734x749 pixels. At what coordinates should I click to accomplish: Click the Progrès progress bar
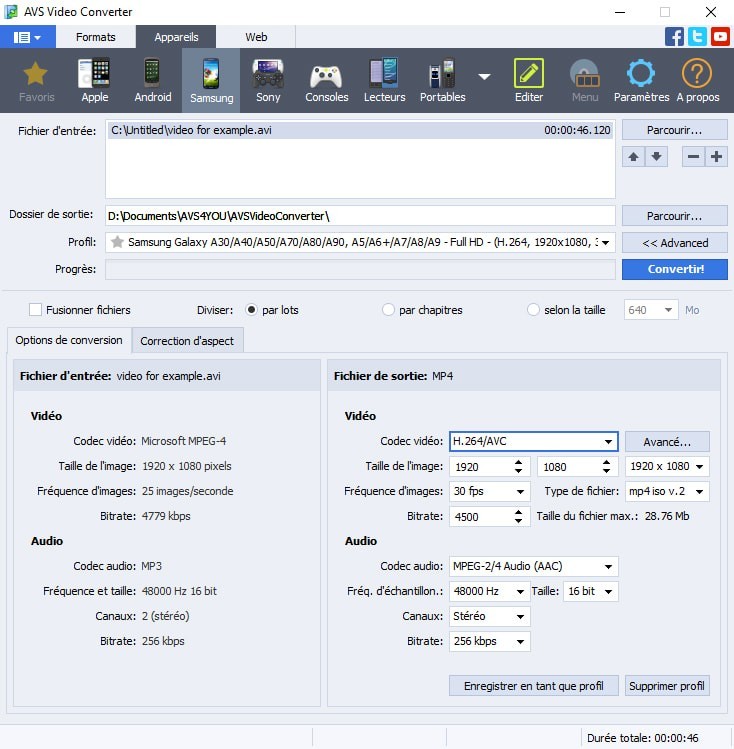[360, 269]
